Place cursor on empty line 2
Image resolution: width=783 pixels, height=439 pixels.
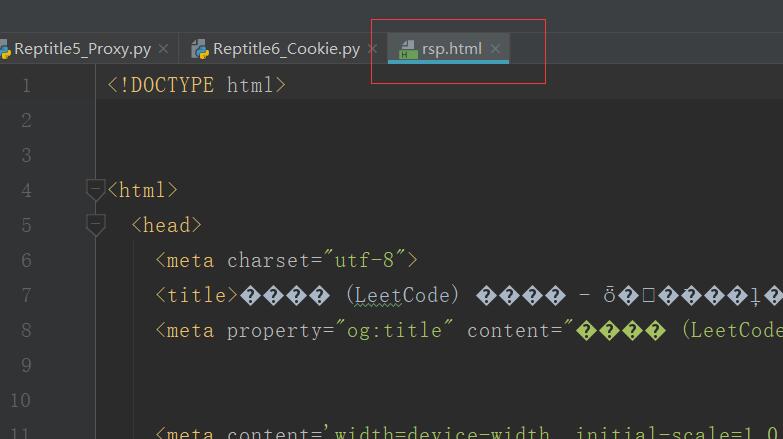[300, 120]
